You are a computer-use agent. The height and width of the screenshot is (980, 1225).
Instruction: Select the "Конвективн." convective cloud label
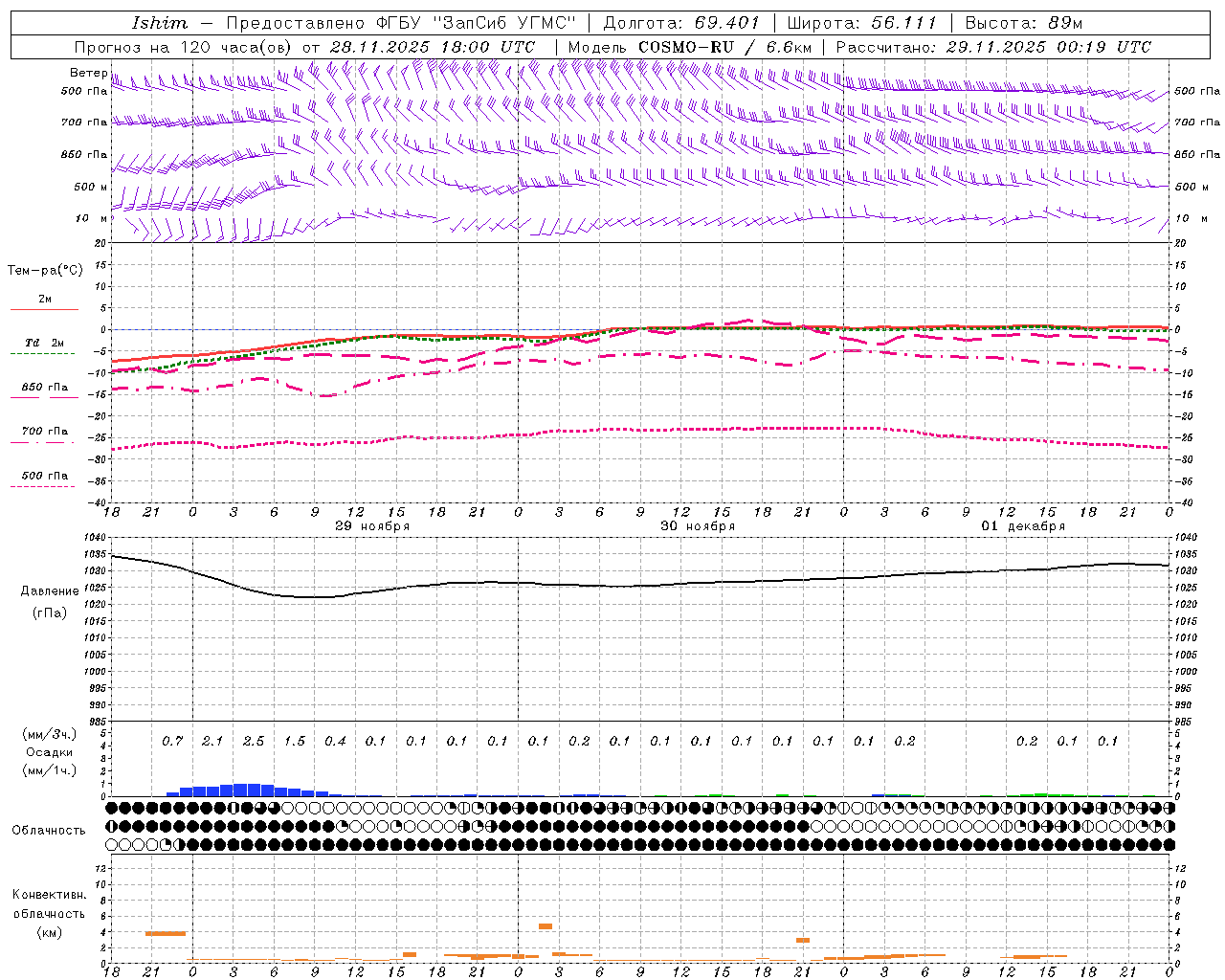(49, 895)
